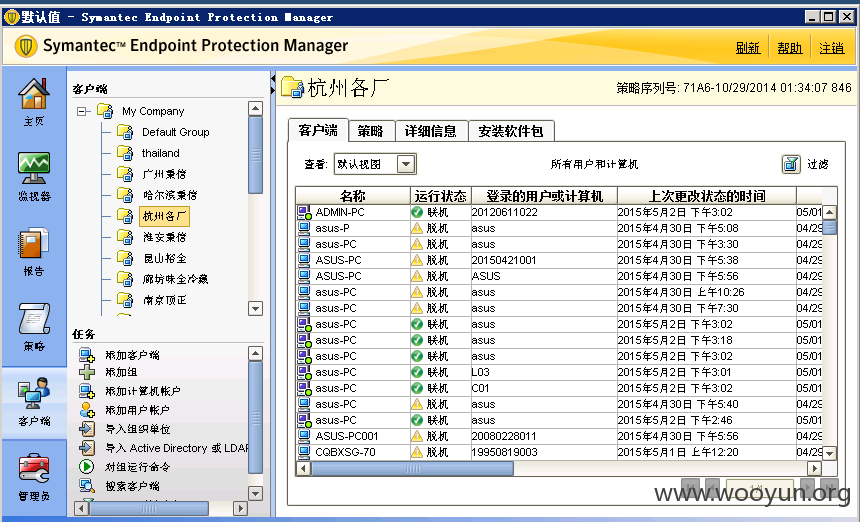Select the 廊坊味全冷藏 group
860x522 pixels.
point(176,279)
